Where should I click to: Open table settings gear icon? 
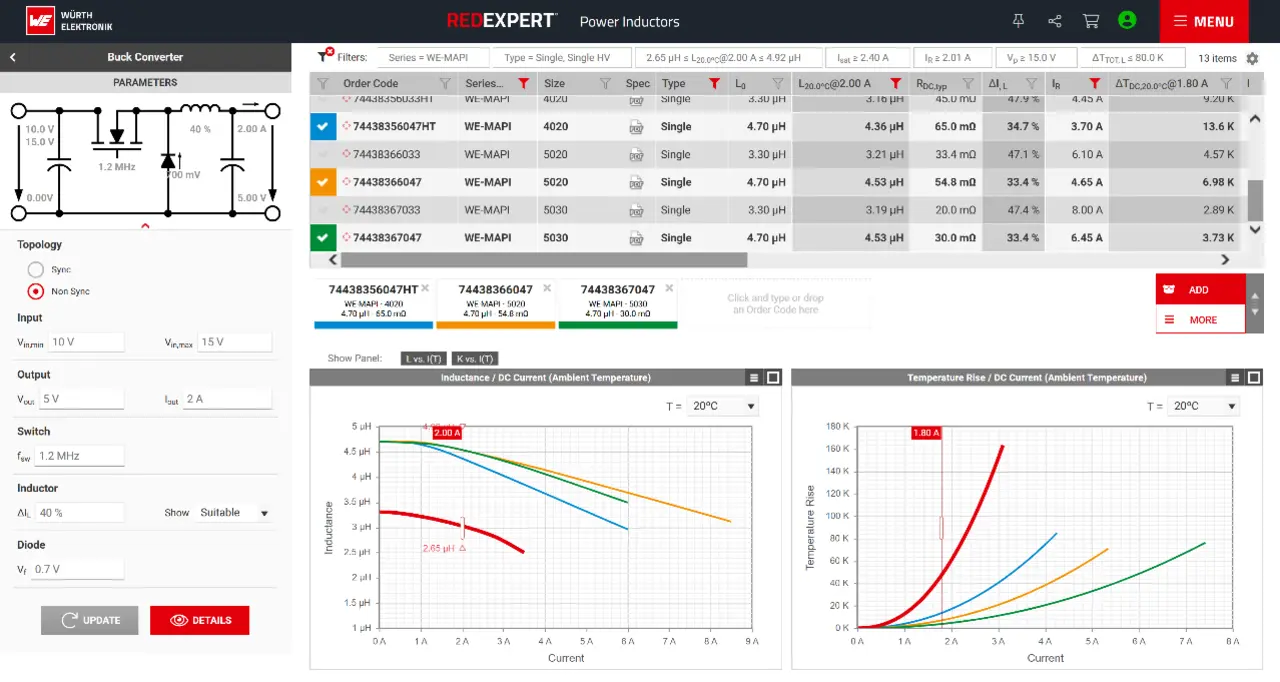(1252, 59)
